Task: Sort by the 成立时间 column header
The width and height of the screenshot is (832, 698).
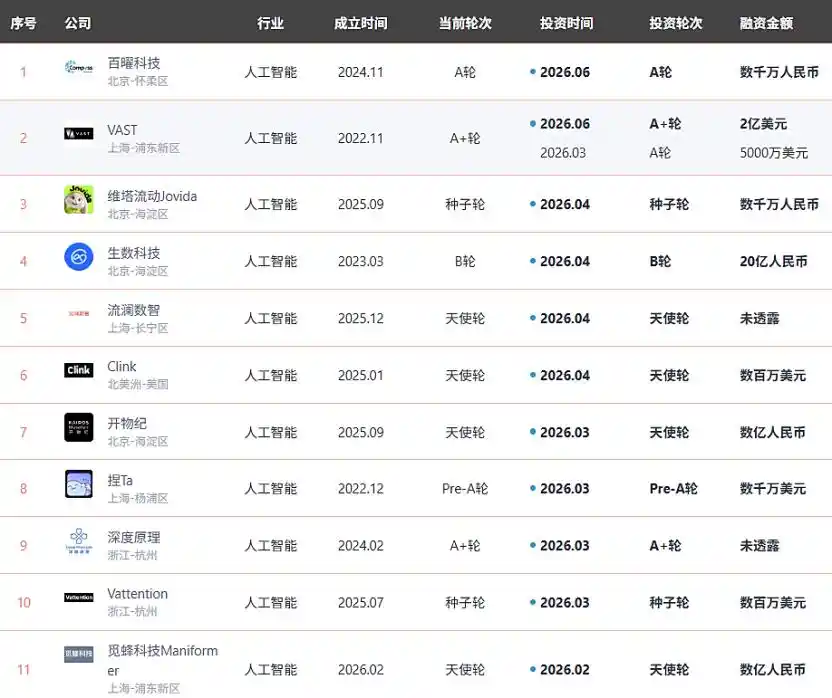Action: pyautogui.click(x=361, y=23)
